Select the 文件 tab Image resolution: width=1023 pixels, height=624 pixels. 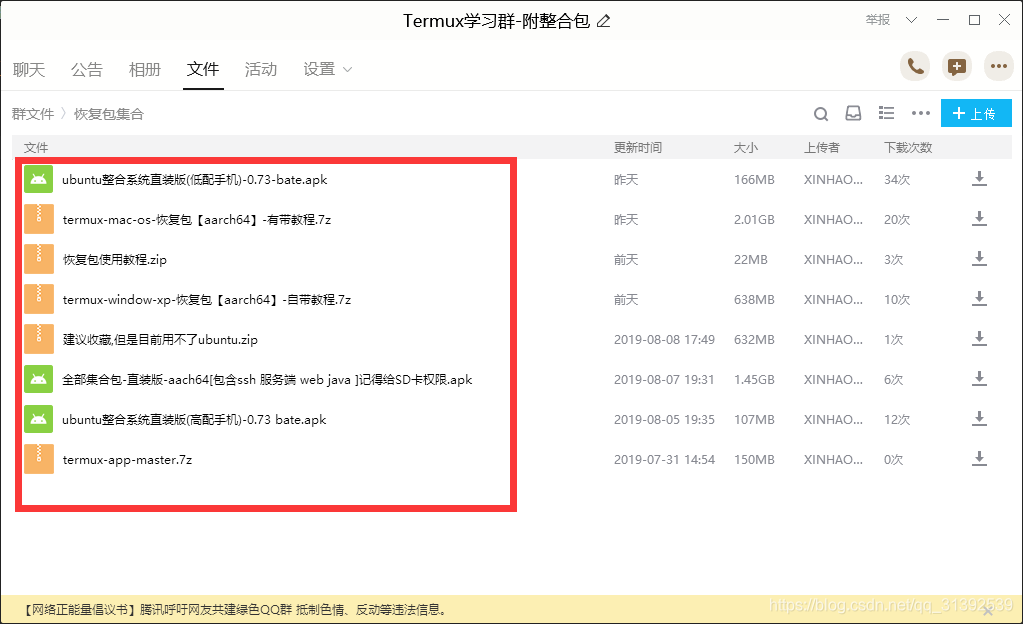click(x=203, y=69)
